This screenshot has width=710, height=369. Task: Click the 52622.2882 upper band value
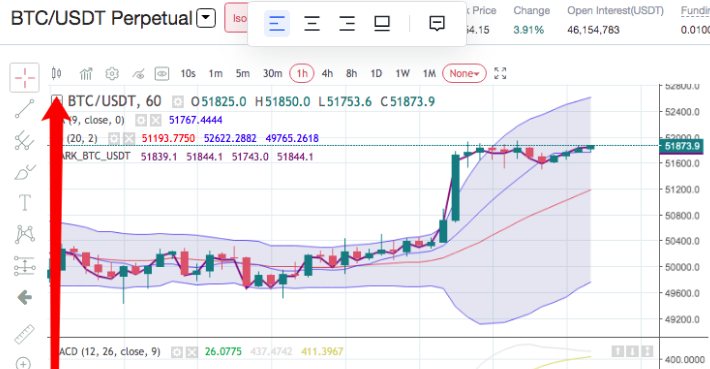point(230,139)
